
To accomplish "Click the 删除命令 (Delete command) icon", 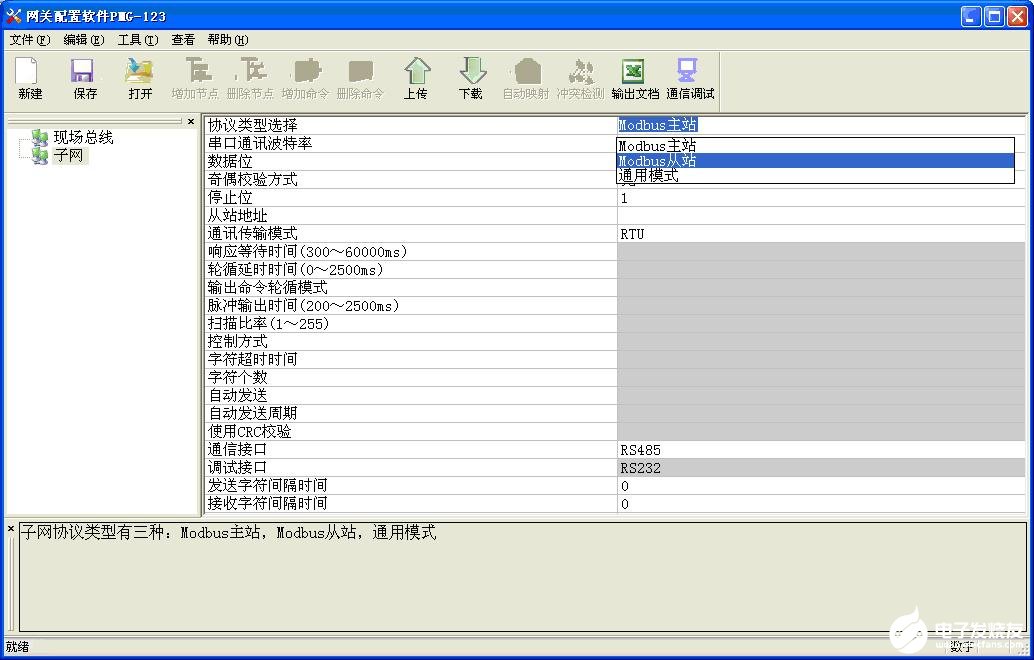I will point(360,71).
